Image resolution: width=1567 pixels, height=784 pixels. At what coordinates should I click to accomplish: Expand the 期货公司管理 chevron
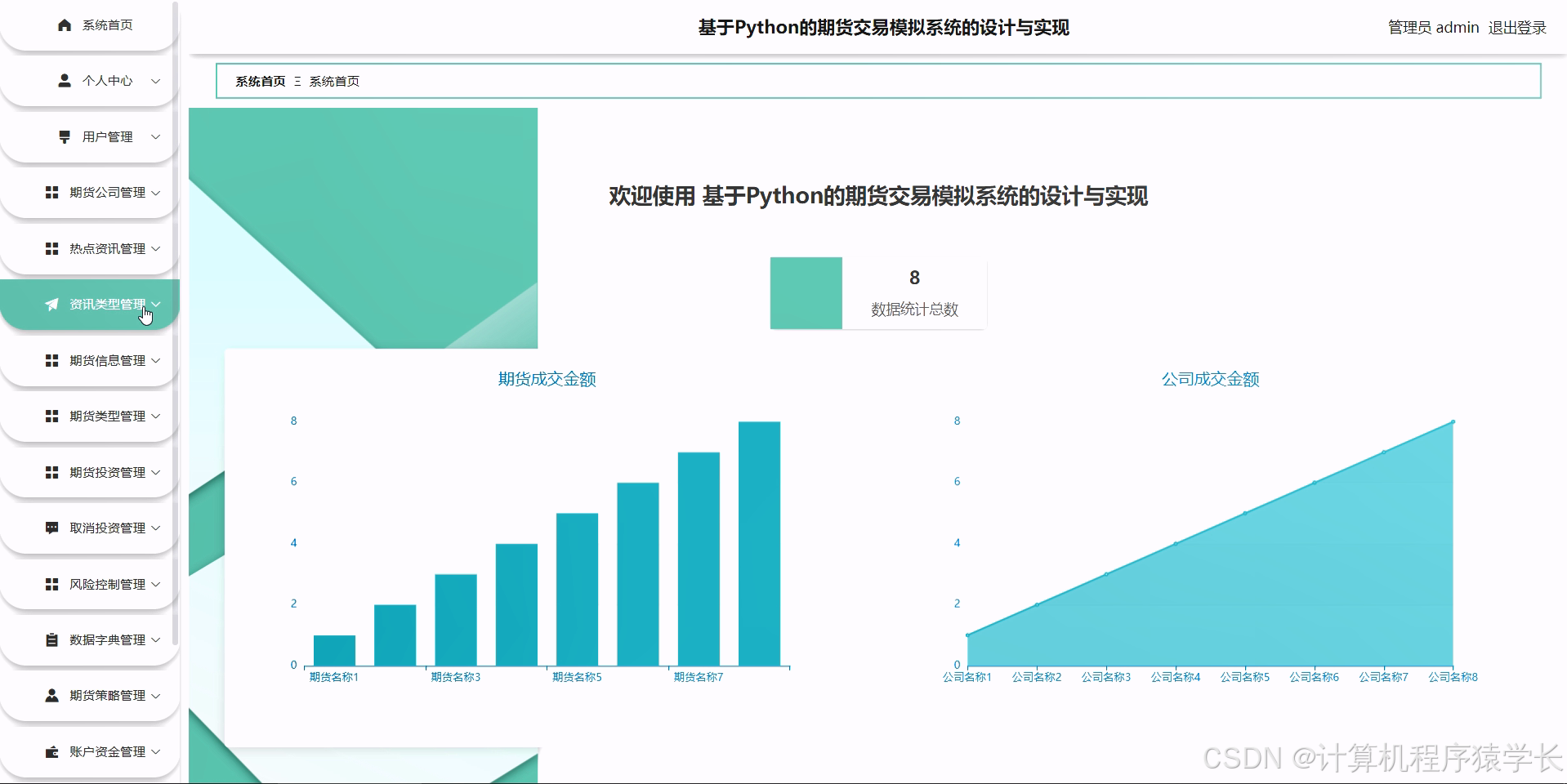(155, 193)
